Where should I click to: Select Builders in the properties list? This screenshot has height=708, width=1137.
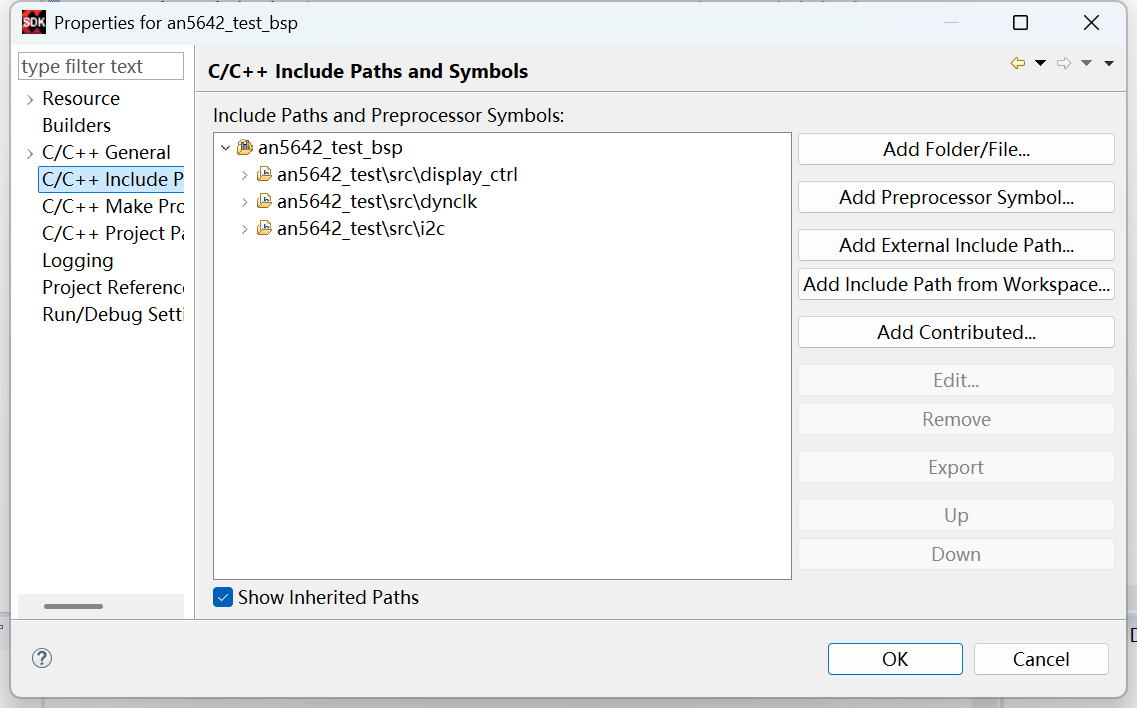76,126
